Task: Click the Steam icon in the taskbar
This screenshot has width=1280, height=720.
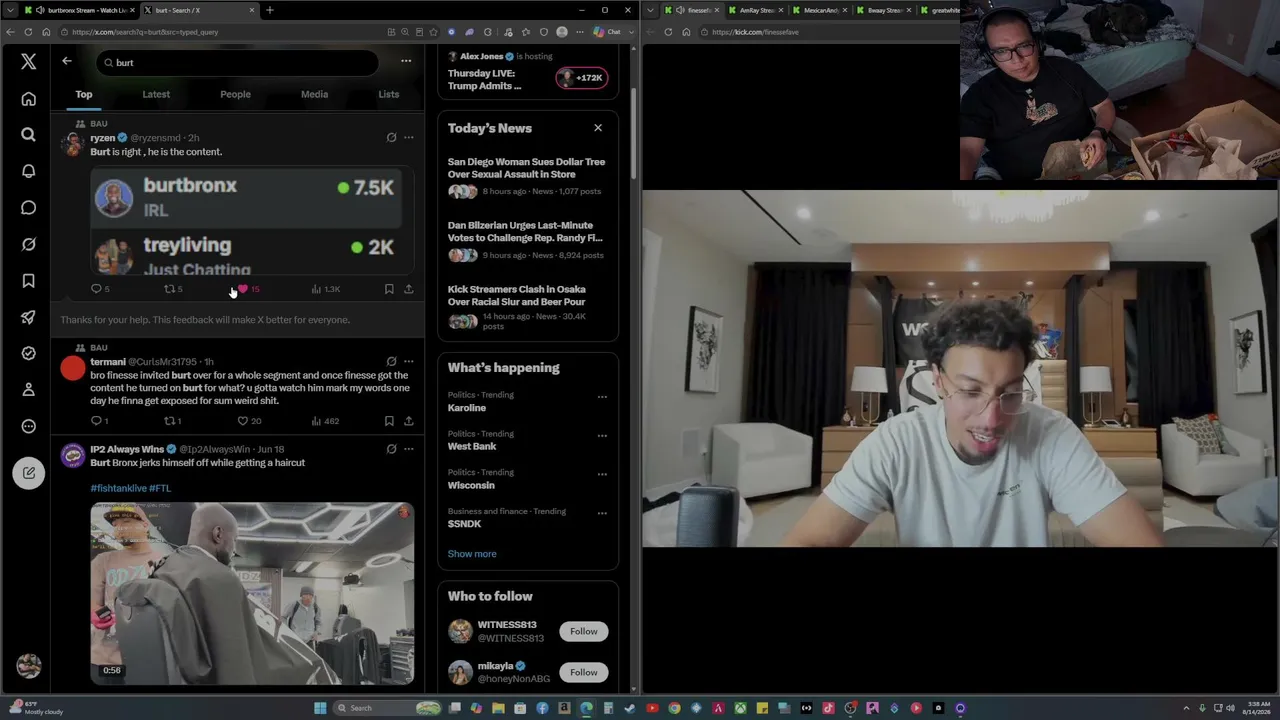Action: 630,708
